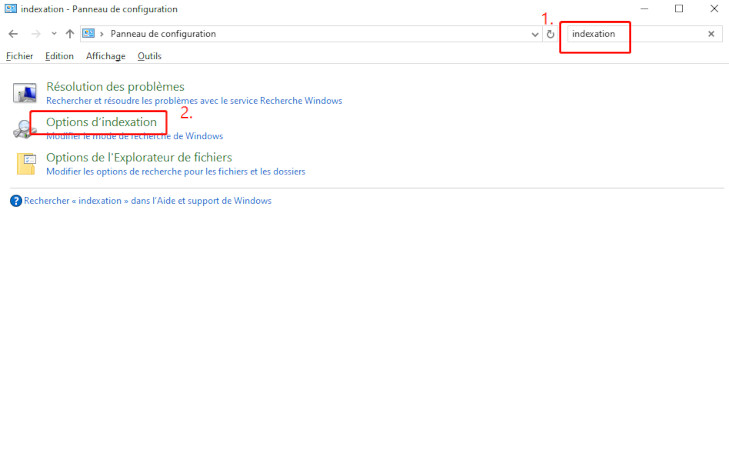Screen dimensions: 729x450
Task: Click Modifier les options de recherche pour les fichiers
Action: [176, 172]
